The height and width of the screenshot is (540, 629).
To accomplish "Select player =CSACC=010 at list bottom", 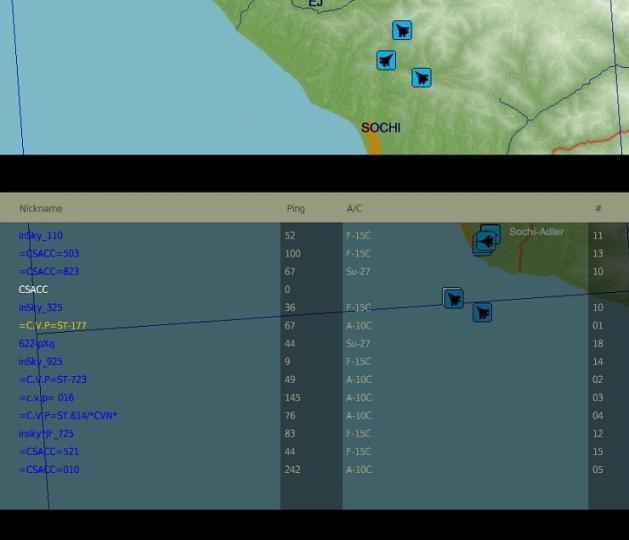I will pyautogui.click(x=49, y=470).
